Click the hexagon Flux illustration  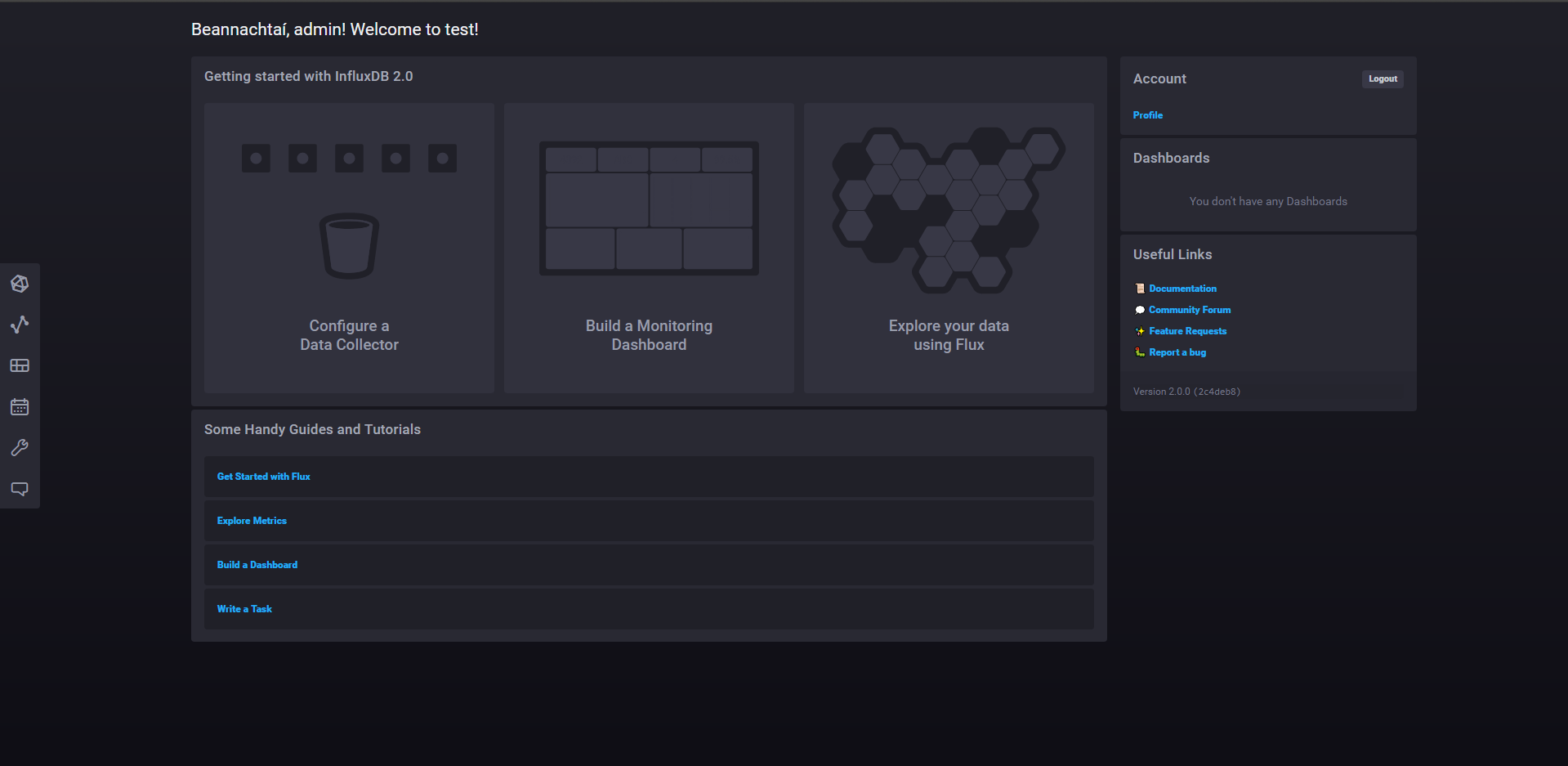(x=949, y=210)
